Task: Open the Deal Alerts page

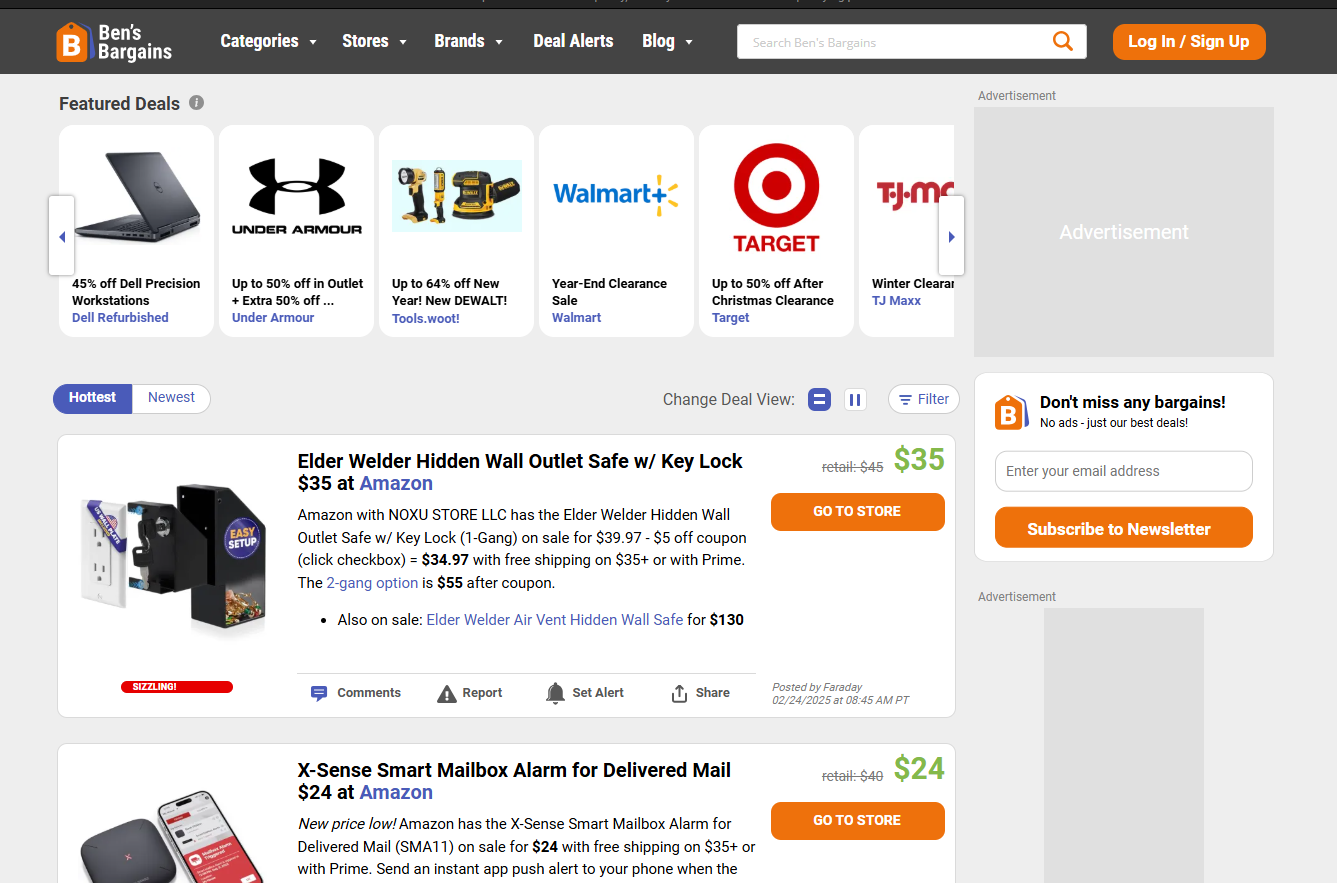Action: (x=573, y=41)
